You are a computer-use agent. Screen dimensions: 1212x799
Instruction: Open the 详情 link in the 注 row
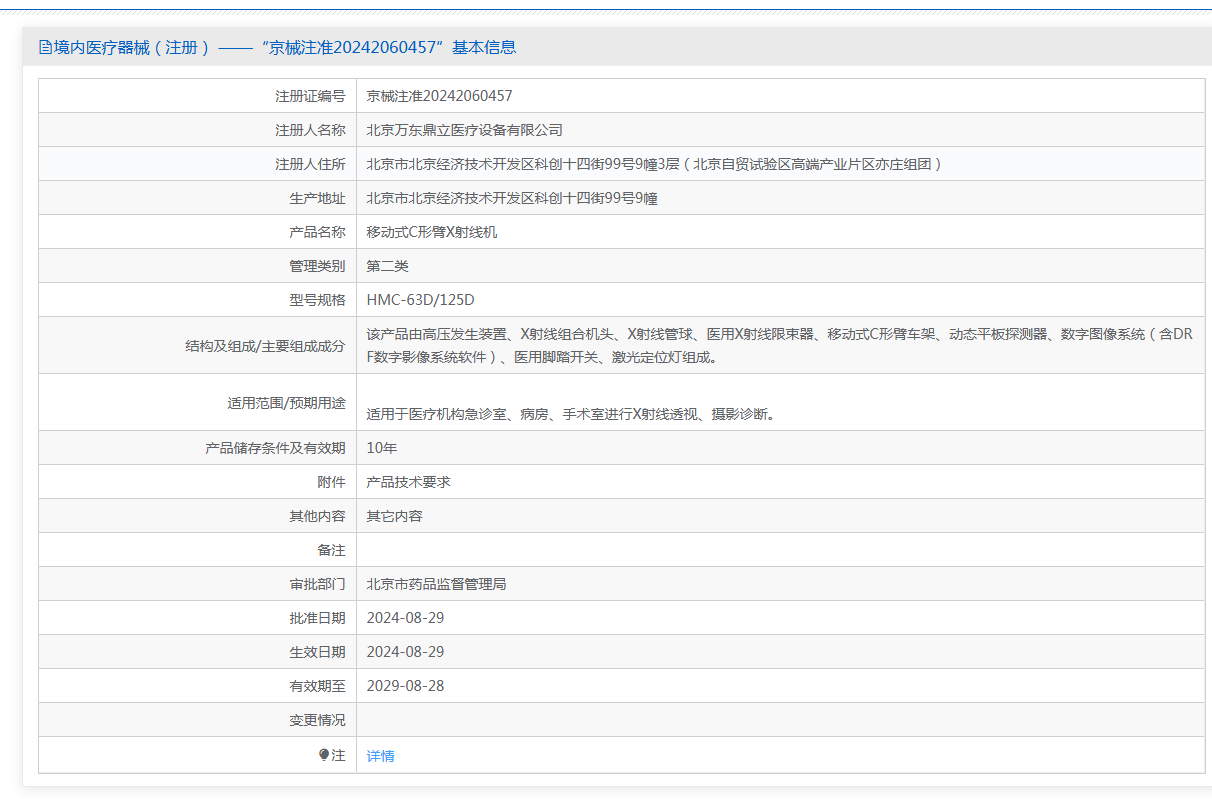click(381, 756)
